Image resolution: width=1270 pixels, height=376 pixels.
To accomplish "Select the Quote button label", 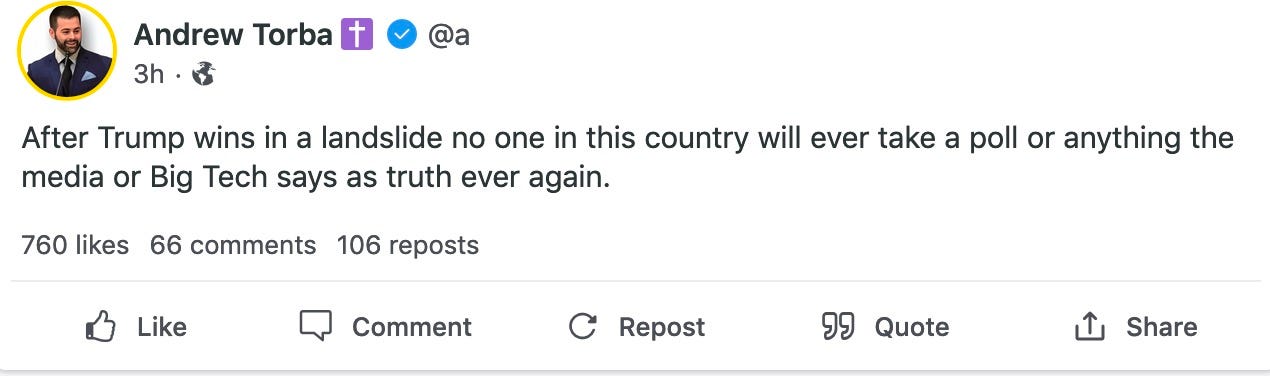I will pos(912,327).
